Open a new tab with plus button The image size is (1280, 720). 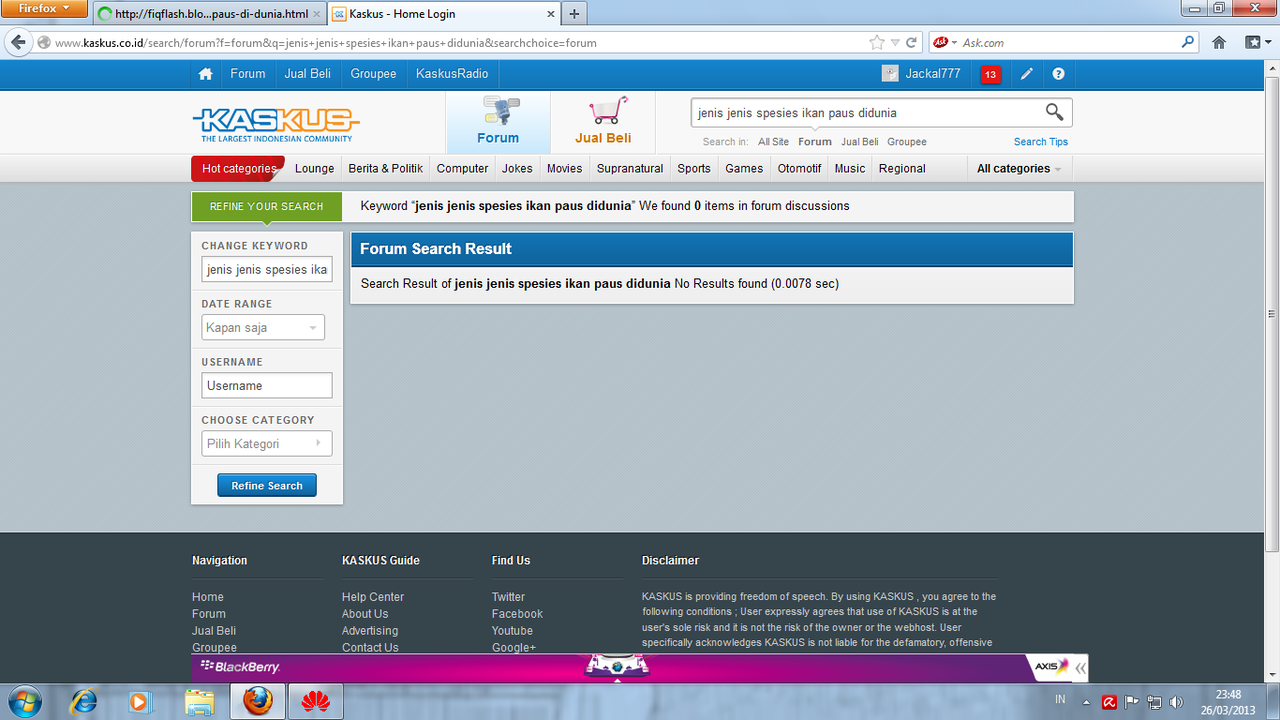pyautogui.click(x=574, y=14)
